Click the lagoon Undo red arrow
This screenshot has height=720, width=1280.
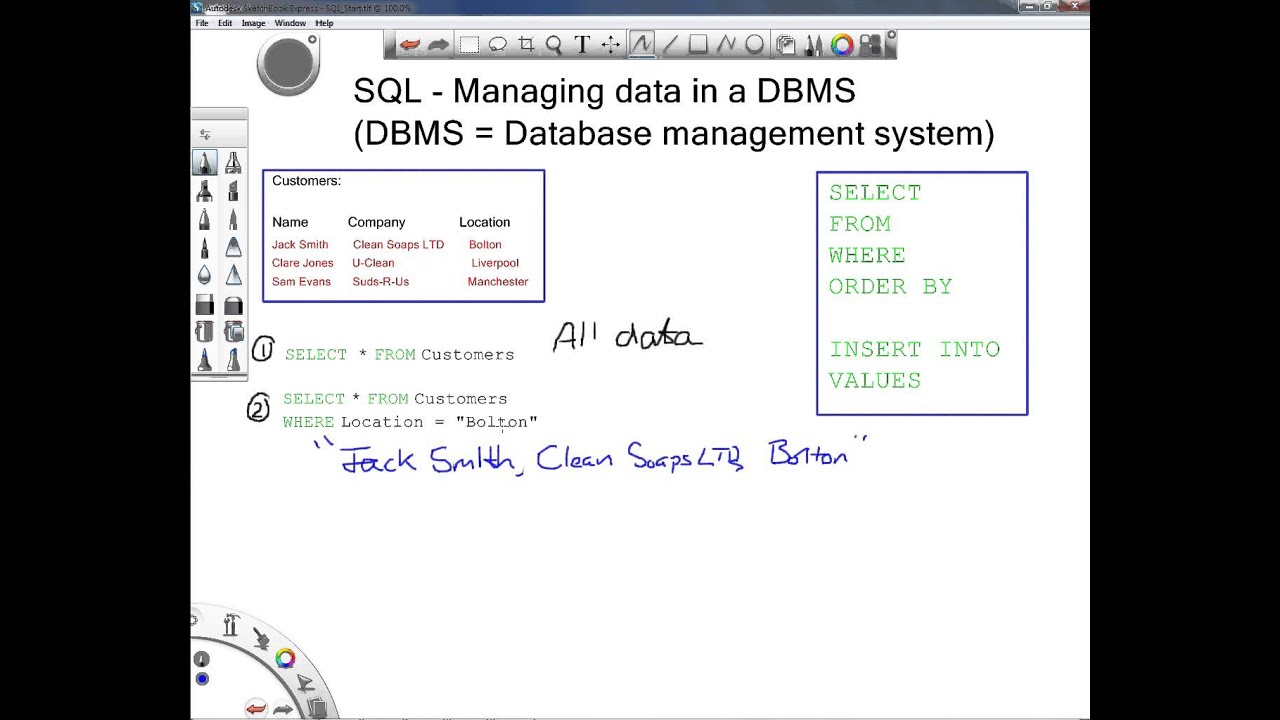coord(256,708)
